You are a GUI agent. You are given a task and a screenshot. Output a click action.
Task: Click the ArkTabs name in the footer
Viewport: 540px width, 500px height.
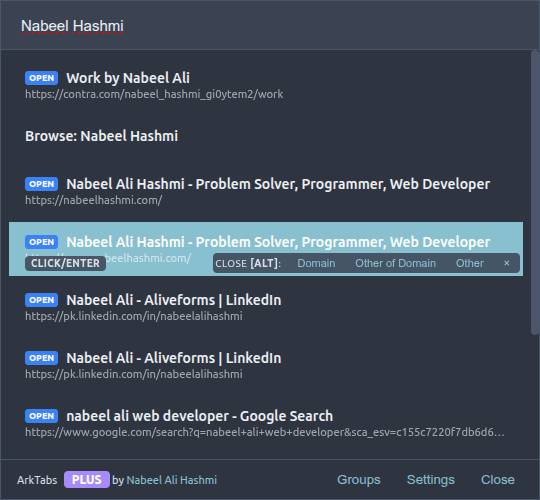tap(37, 480)
